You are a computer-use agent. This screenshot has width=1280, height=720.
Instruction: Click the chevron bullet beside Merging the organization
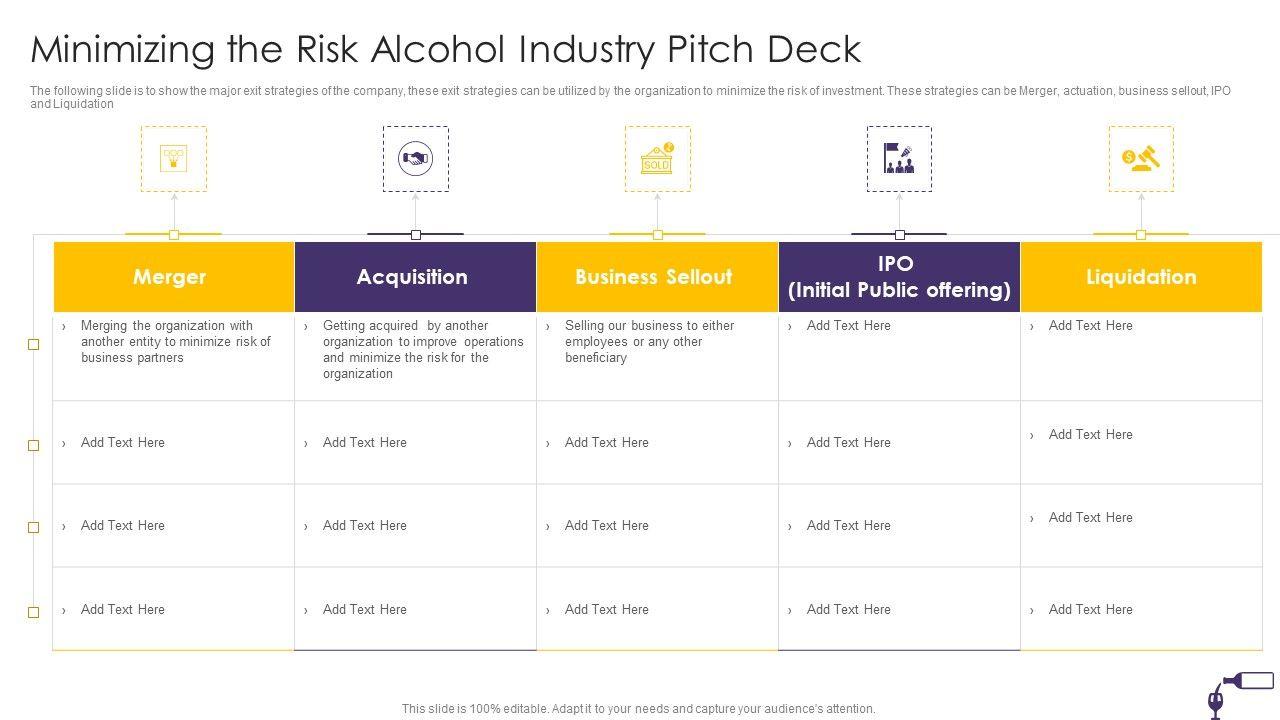[64, 326]
